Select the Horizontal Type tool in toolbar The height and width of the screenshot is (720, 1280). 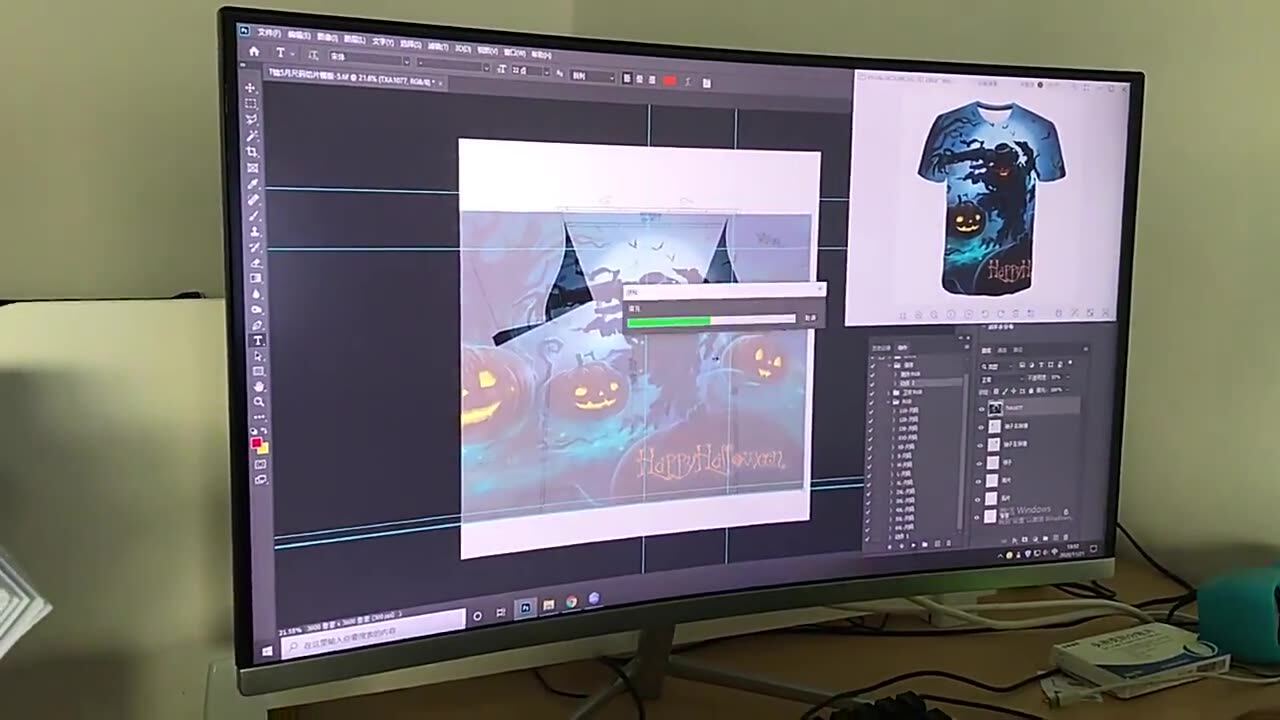coord(258,341)
